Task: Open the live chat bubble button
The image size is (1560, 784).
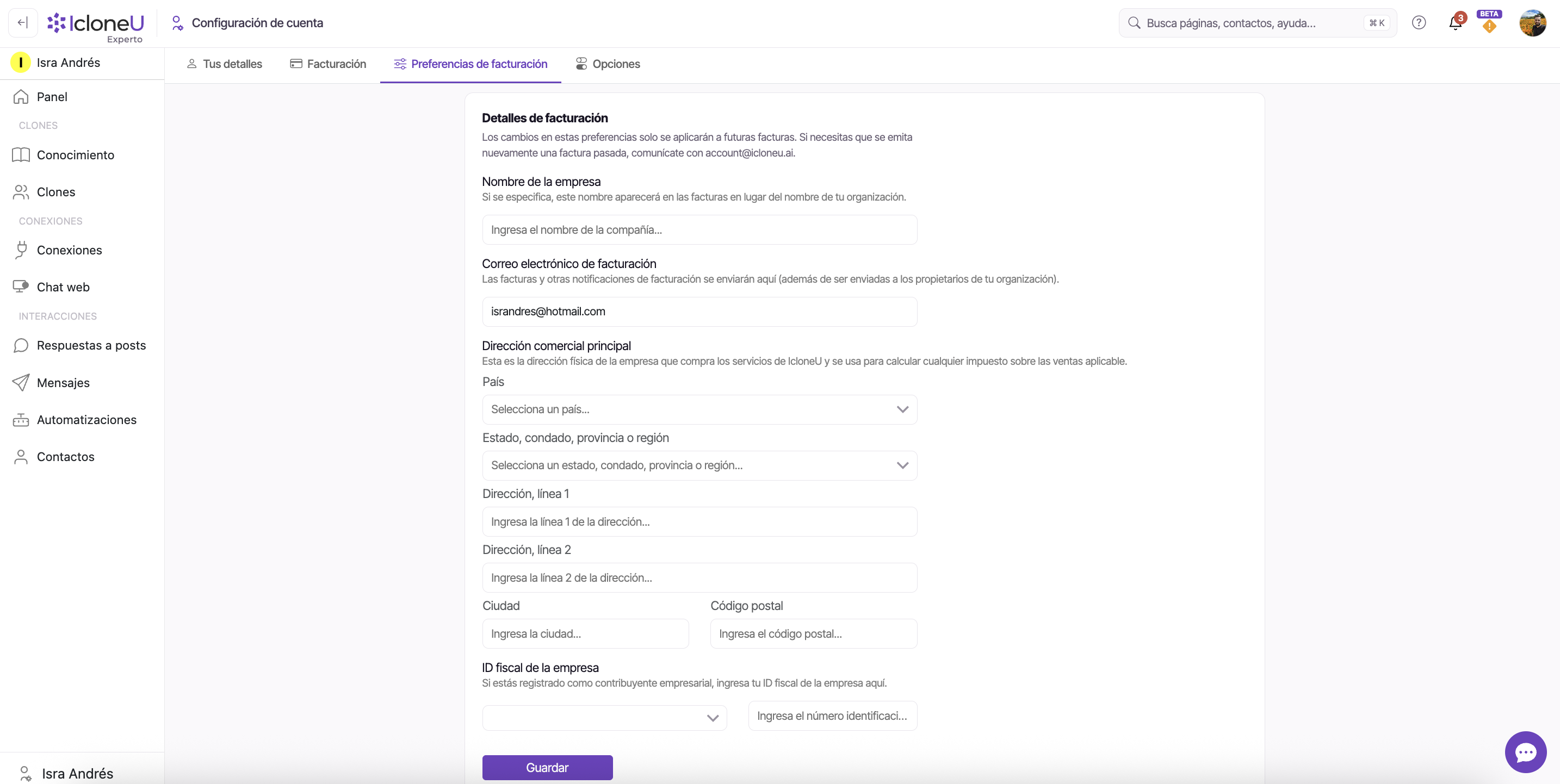Action: click(1526, 752)
